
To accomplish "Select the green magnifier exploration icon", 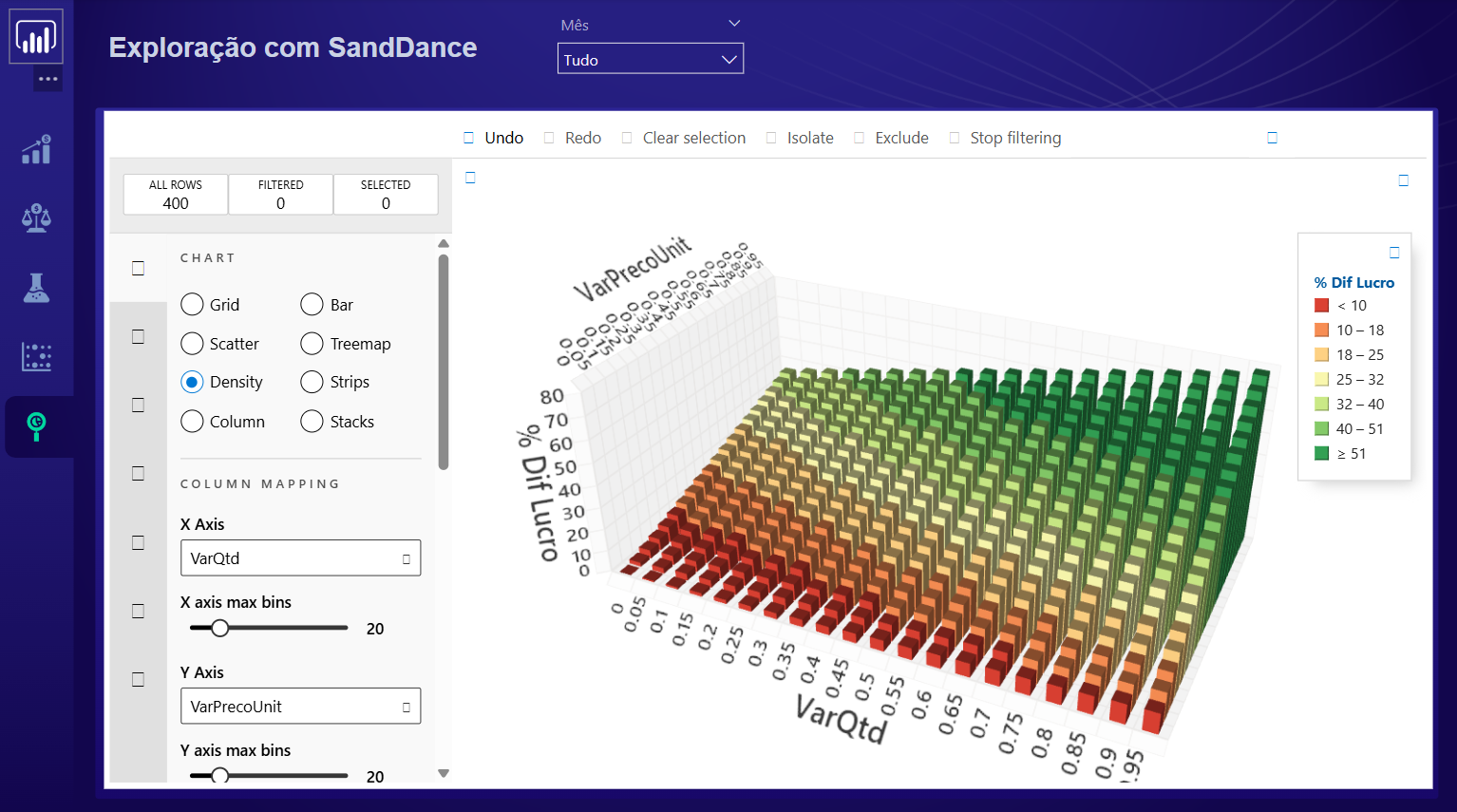I will pos(36,426).
